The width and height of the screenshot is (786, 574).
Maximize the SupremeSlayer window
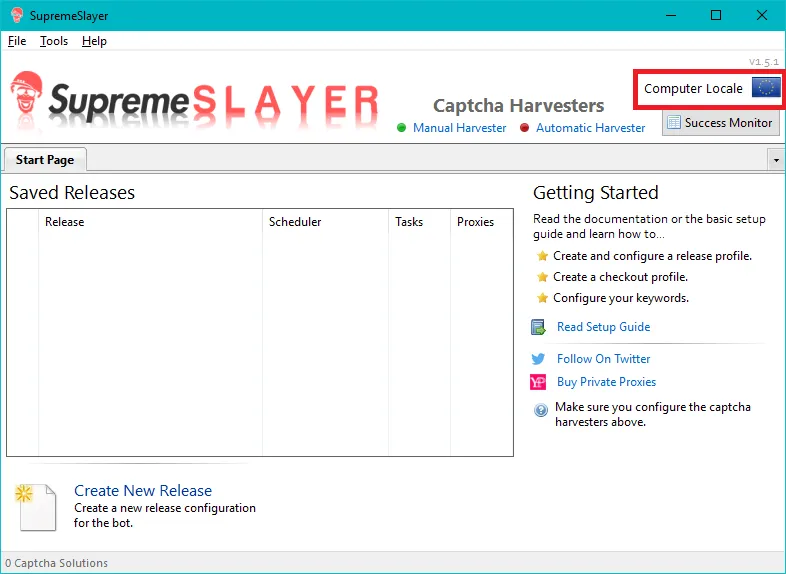716,15
